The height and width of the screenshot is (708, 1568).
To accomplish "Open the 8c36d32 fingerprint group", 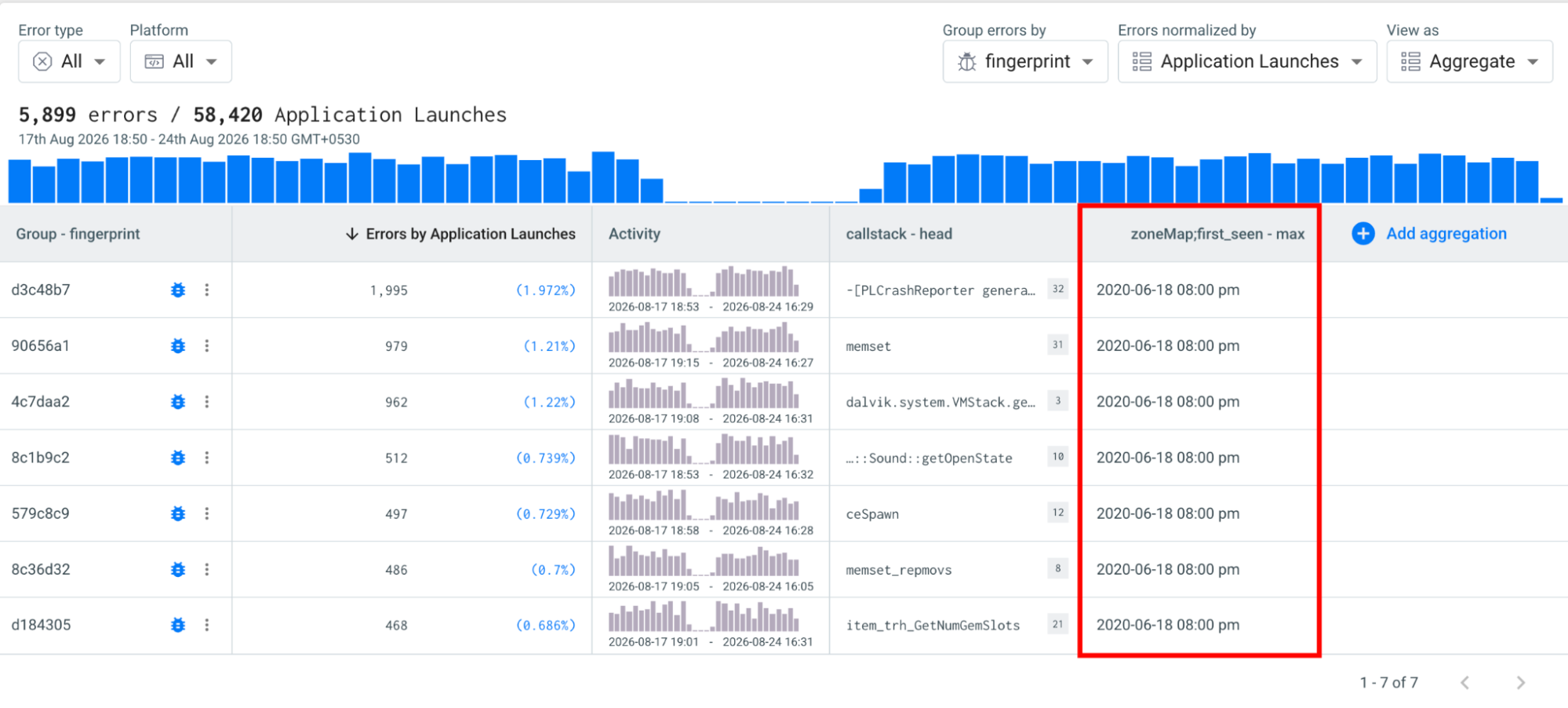I will 41,569.
